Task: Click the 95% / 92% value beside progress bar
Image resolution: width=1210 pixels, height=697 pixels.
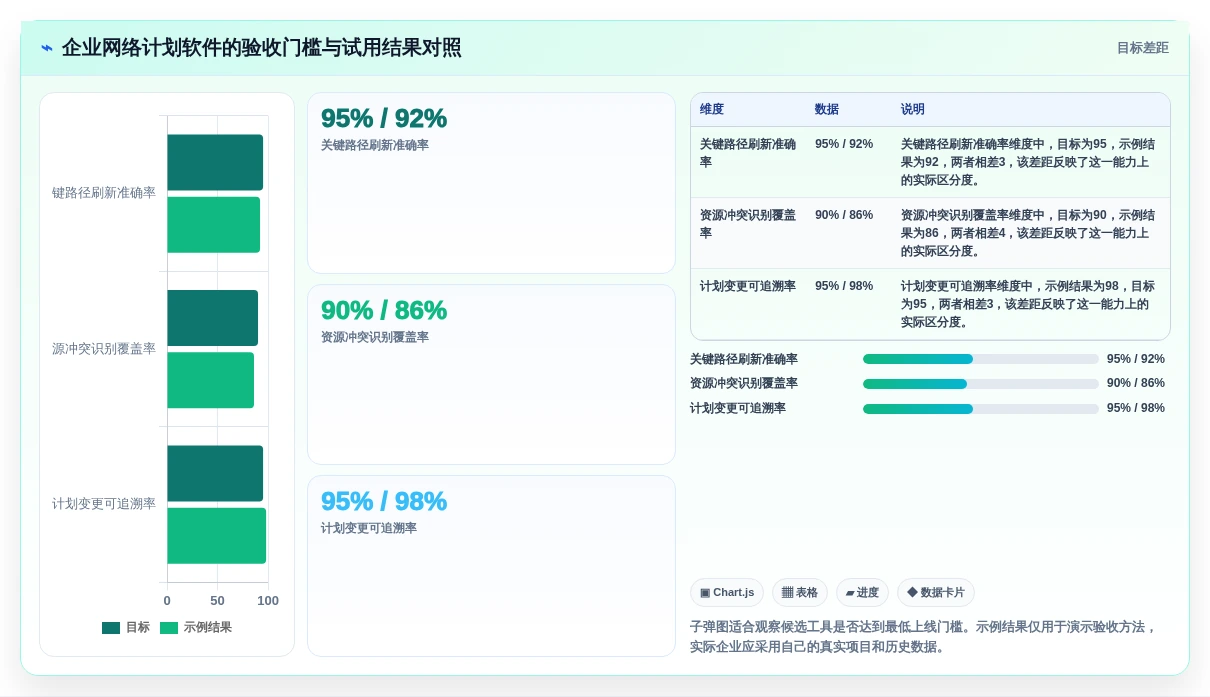Action: [1136, 359]
